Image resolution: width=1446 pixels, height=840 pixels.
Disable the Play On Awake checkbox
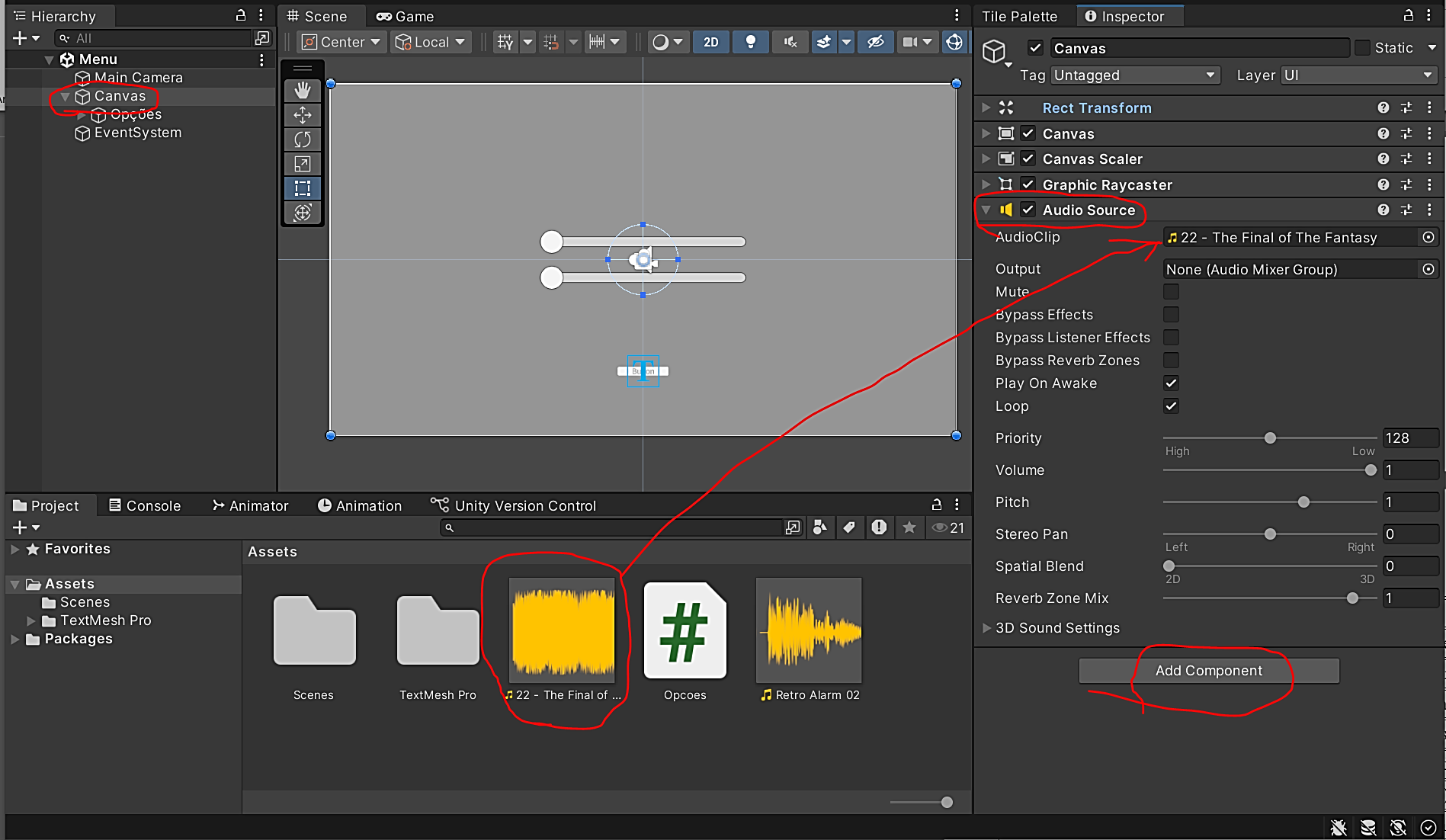pos(1171,383)
